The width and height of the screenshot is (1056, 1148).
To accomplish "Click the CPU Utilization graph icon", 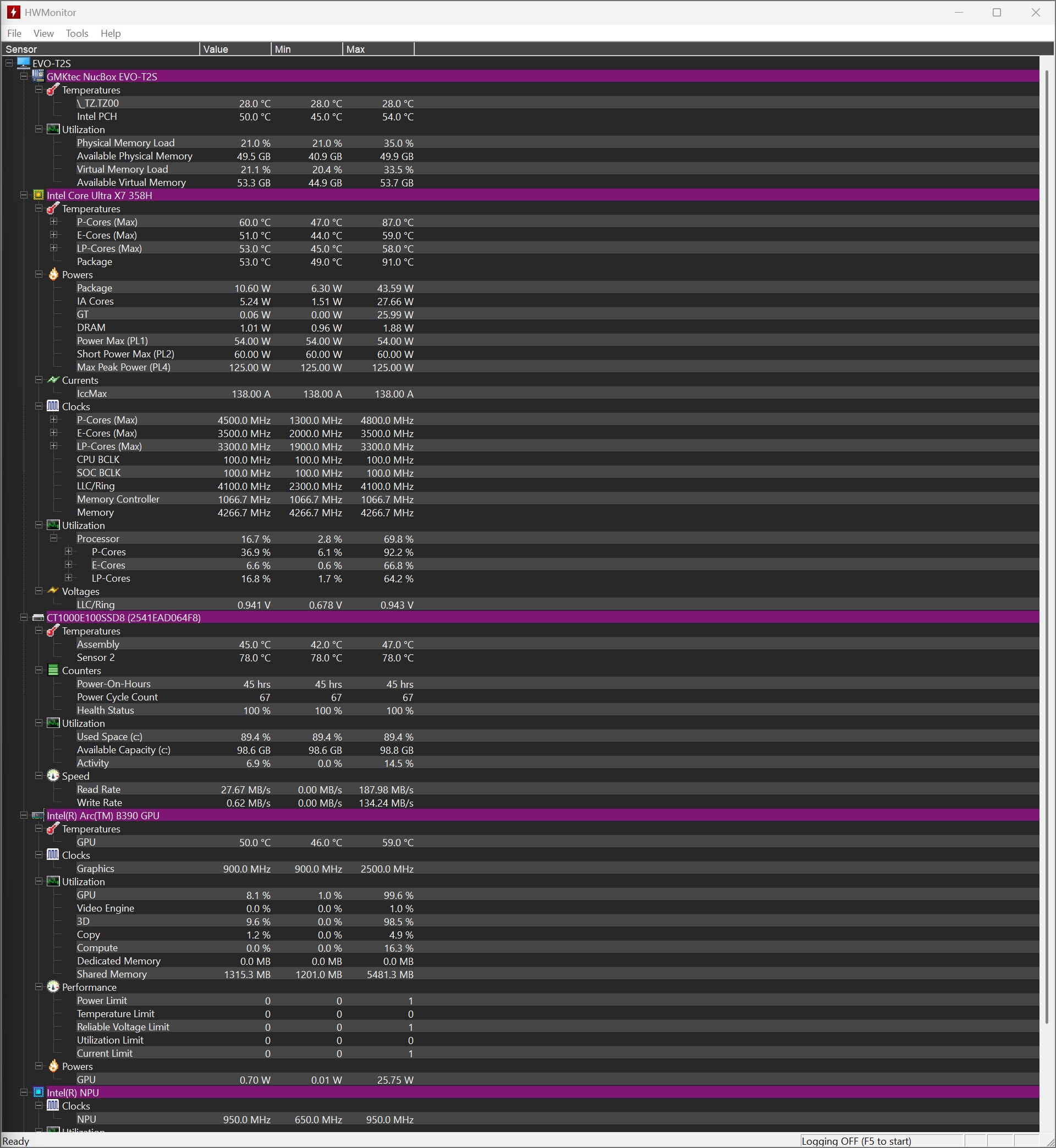I will coord(53,525).
